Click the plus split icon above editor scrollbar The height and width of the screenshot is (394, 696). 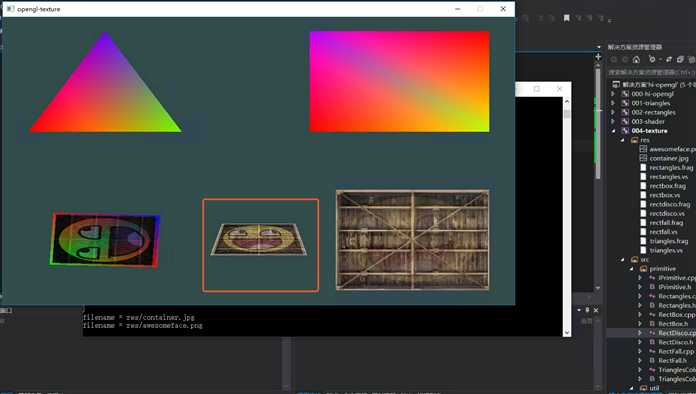[598, 57]
